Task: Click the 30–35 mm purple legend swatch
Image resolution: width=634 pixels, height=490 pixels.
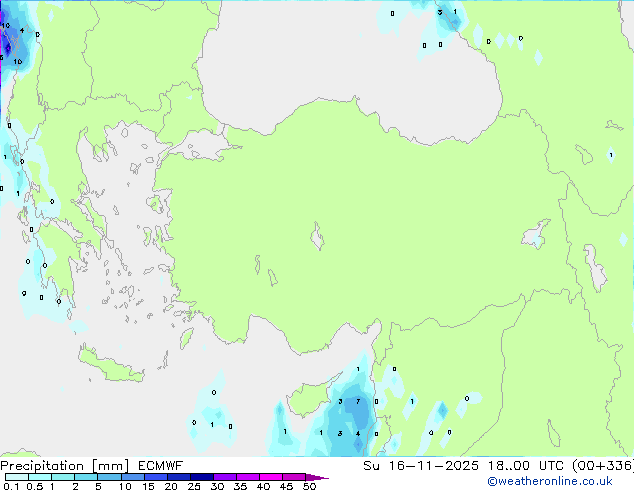Action: pos(224,477)
